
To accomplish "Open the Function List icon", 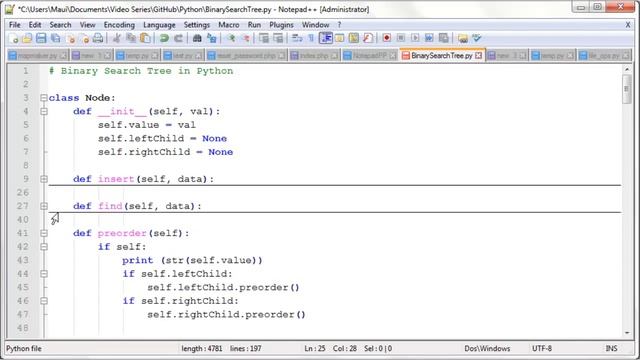I will [367, 38].
